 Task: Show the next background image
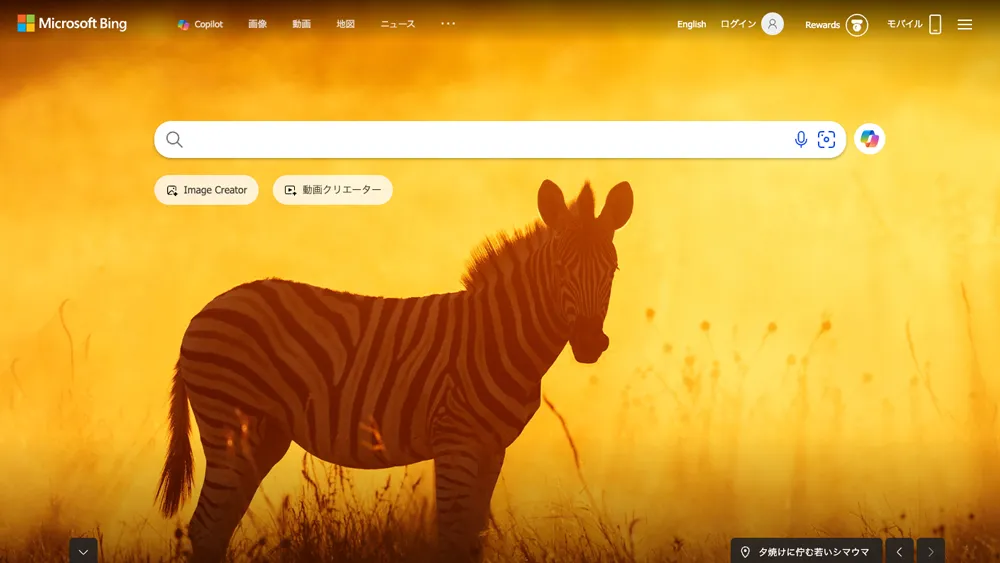click(x=931, y=552)
